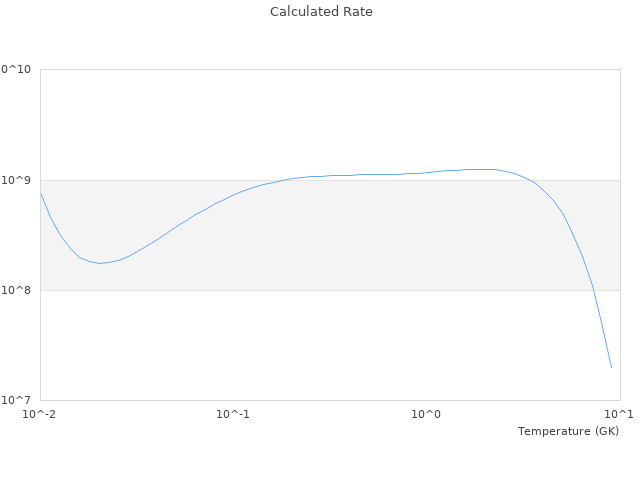Select the 10^1 x-axis tick label
The width and height of the screenshot is (640, 480).
coord(620,414)
